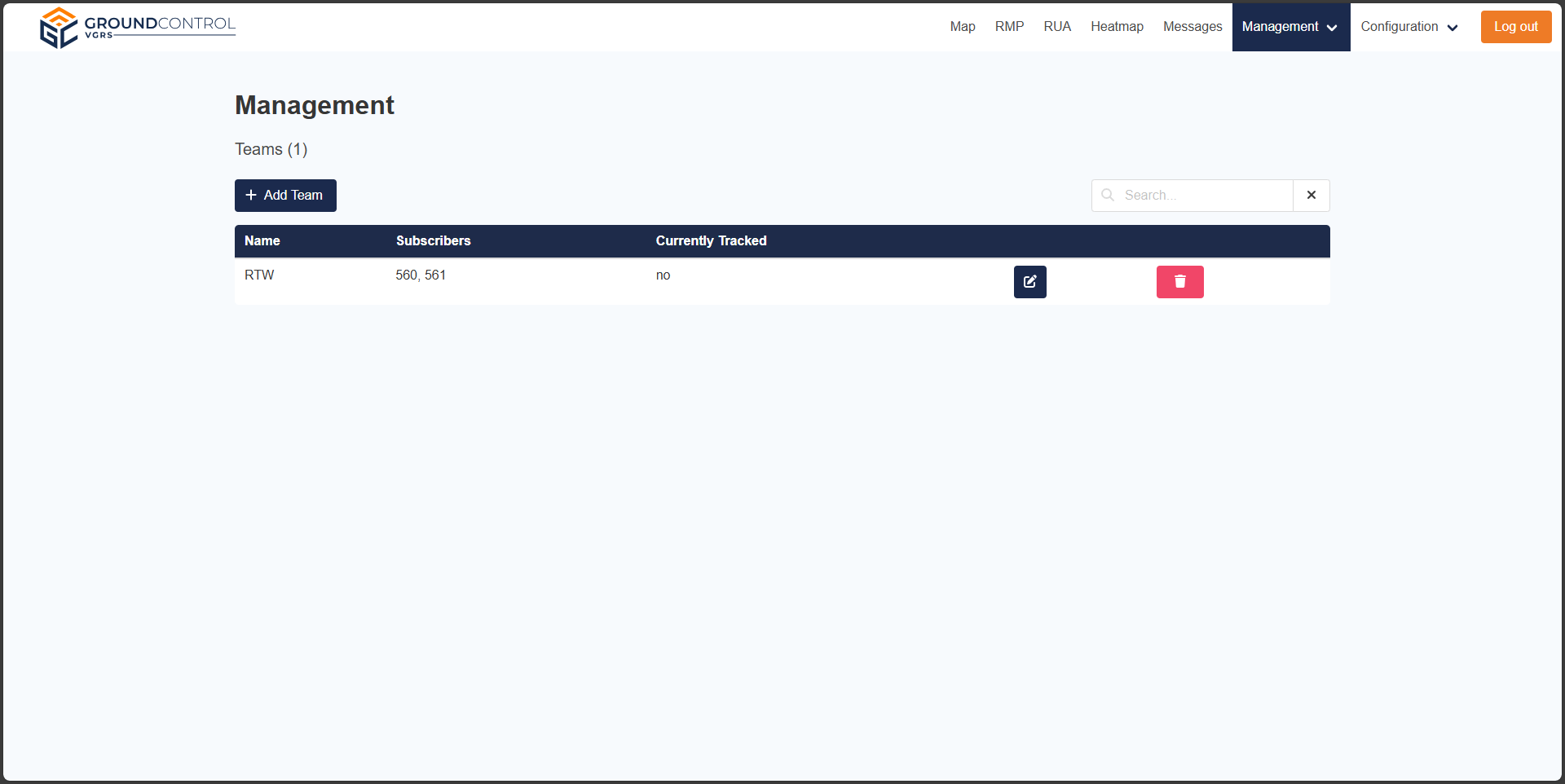Edit the RTW team
Viewport: 1565px width, 784px height.
(x=1029, y=282)
